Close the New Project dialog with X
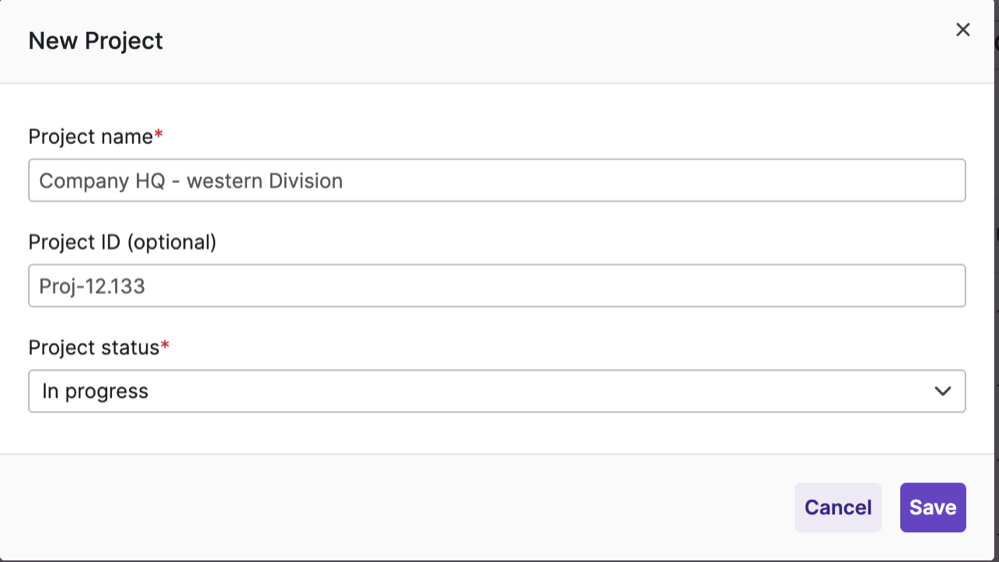The image size is (999, 562). [963, 30]
